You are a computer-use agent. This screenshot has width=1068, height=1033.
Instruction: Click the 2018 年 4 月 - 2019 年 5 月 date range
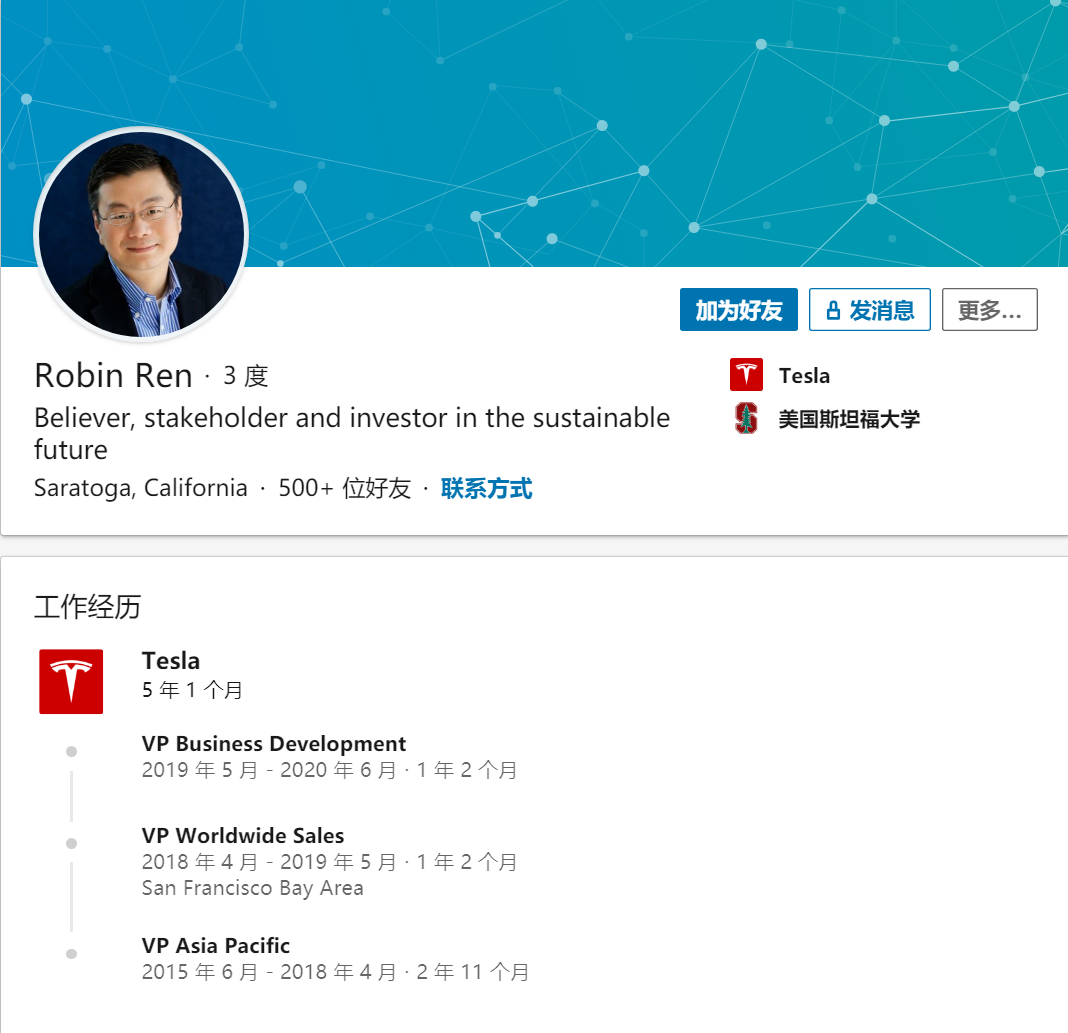tap(269, 862)
